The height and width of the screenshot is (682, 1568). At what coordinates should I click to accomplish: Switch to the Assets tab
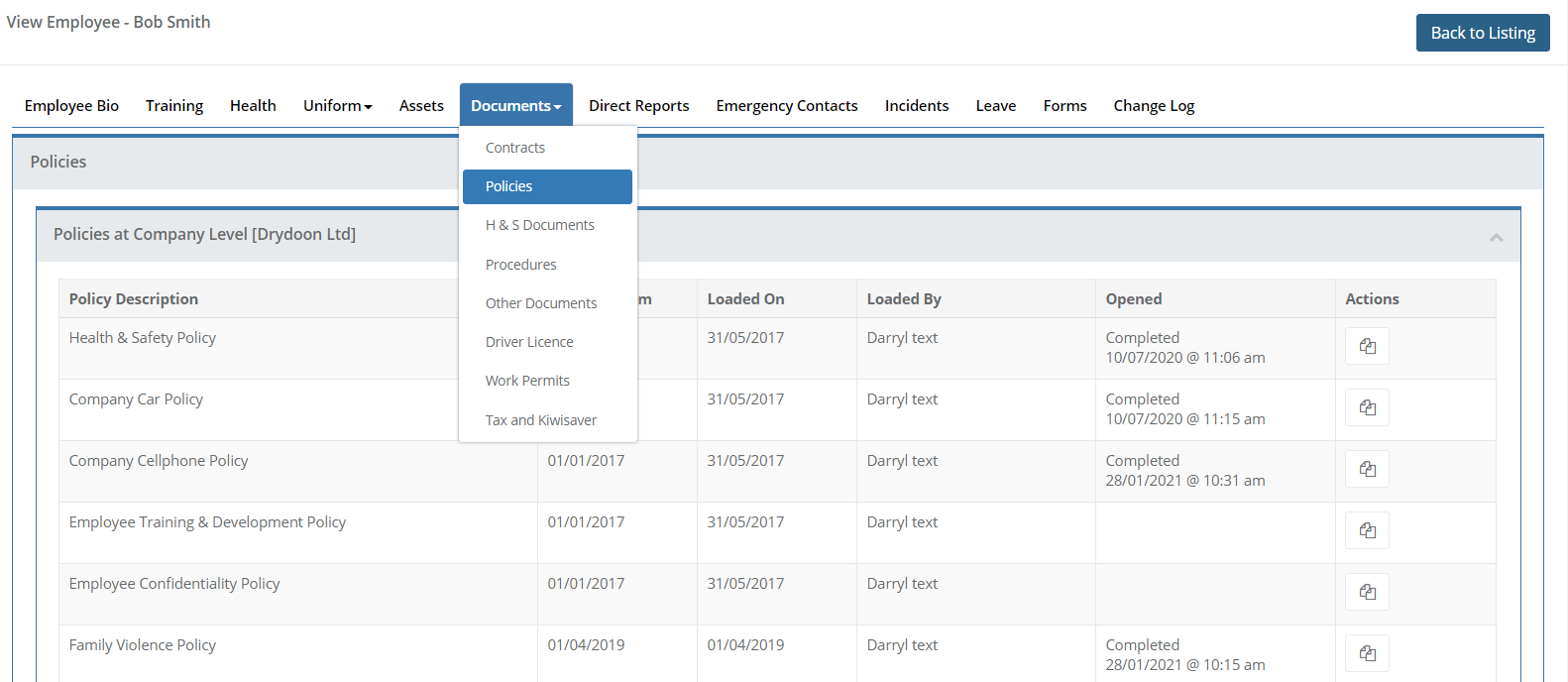[421, 106]
